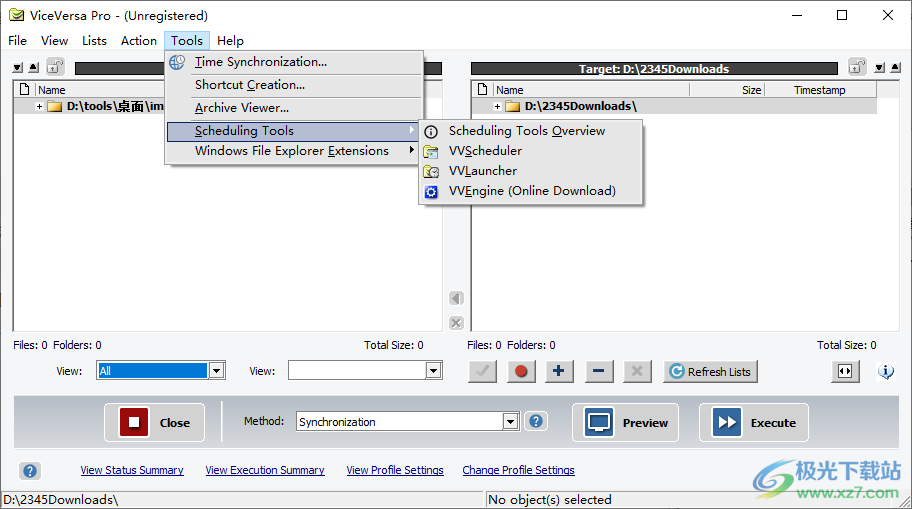
Task: Click the help icon beside Method dropdown
Action: point(536,421)
